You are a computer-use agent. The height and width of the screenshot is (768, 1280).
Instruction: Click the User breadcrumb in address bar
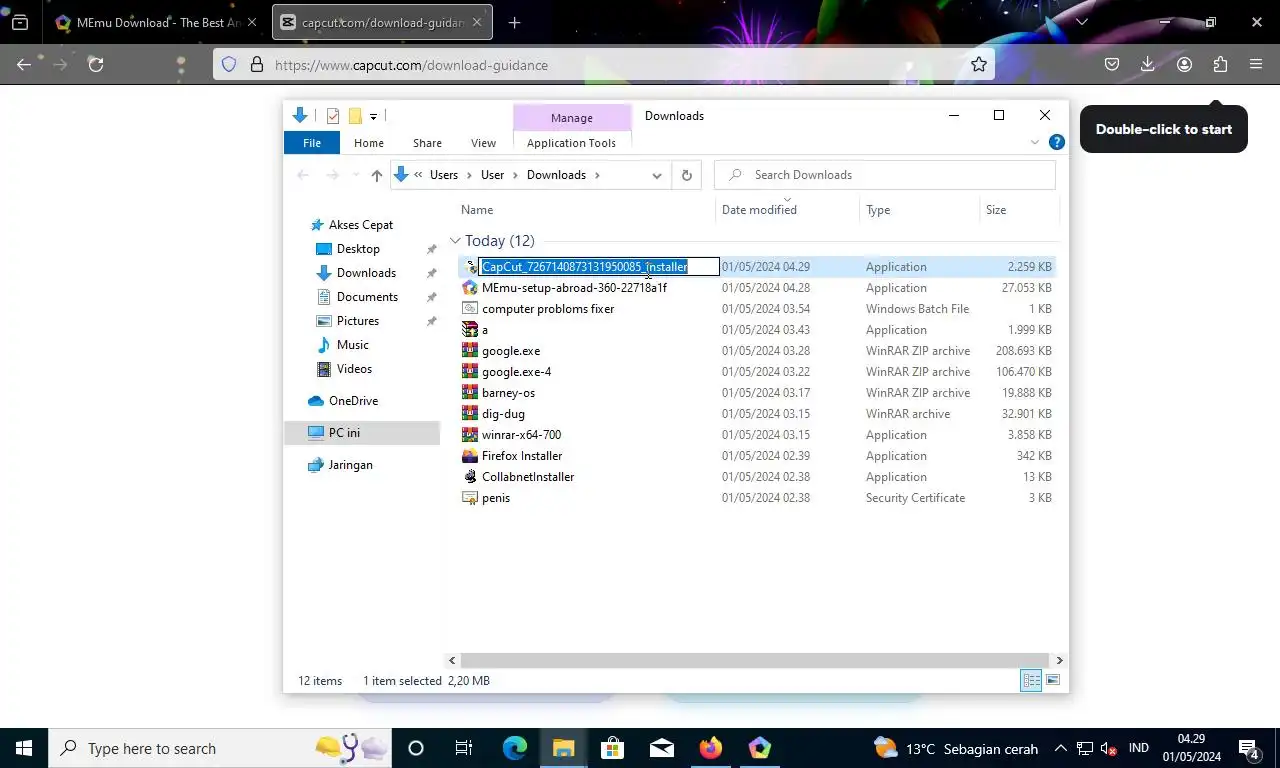pos(493,175)
